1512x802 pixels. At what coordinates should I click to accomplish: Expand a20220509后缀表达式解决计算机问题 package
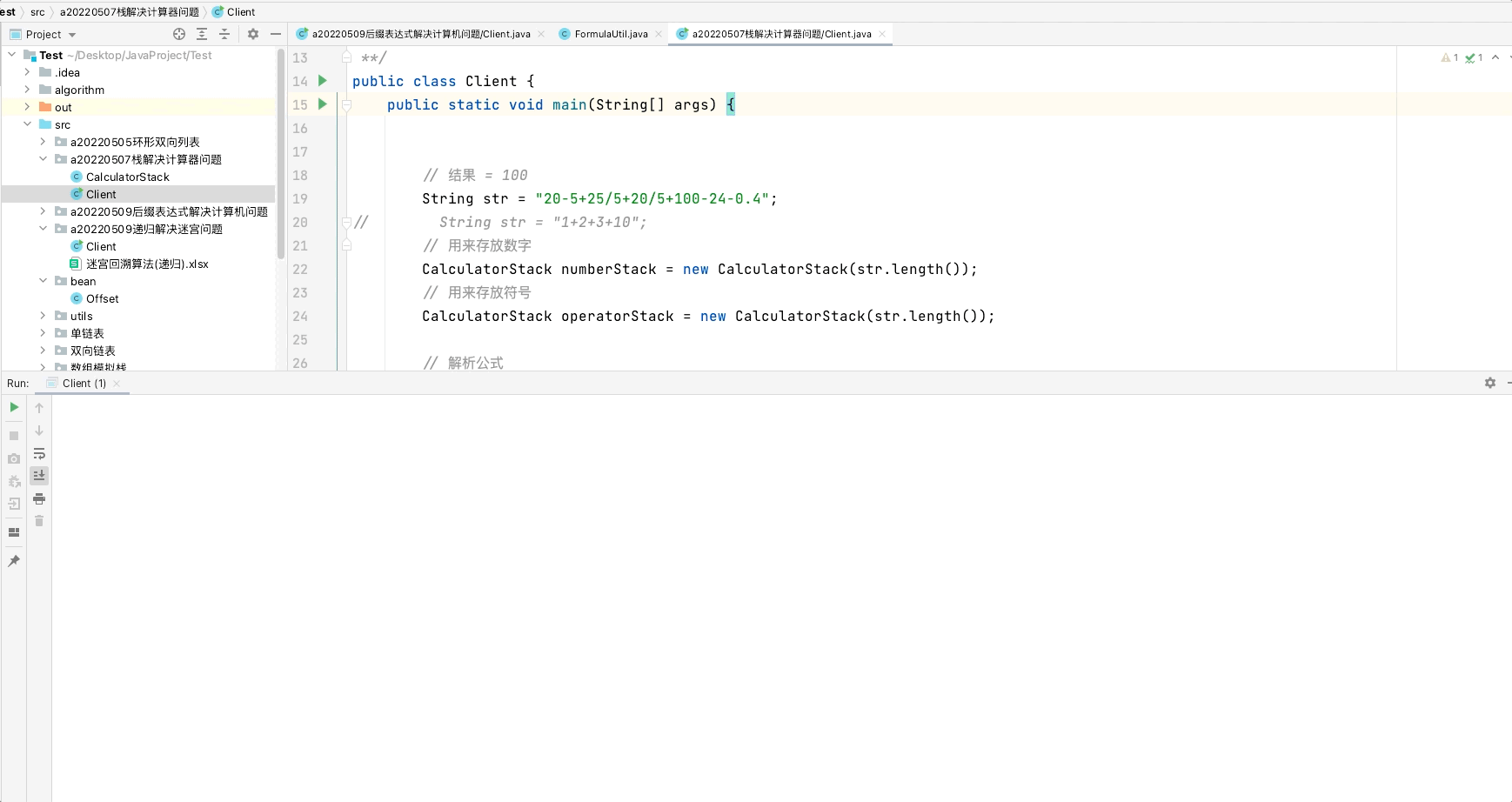point(43,211)
